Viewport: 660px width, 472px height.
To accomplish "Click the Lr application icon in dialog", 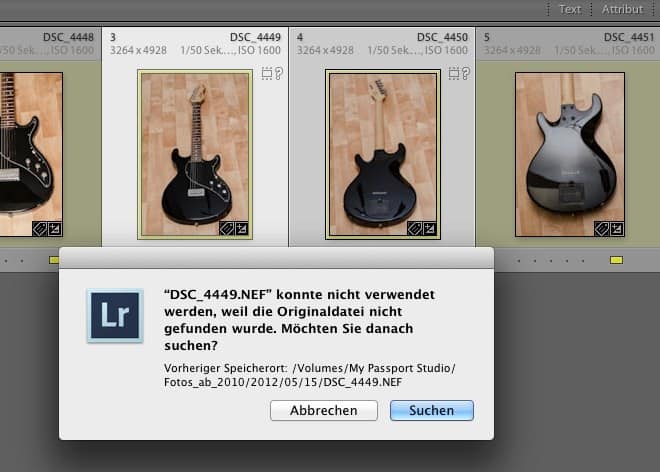I will point(114,315).
